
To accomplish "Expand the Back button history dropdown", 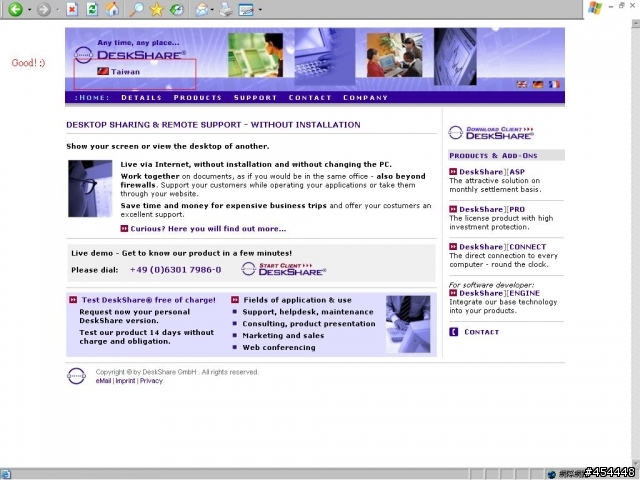I will pyautogui.click(x=29, y=9).
